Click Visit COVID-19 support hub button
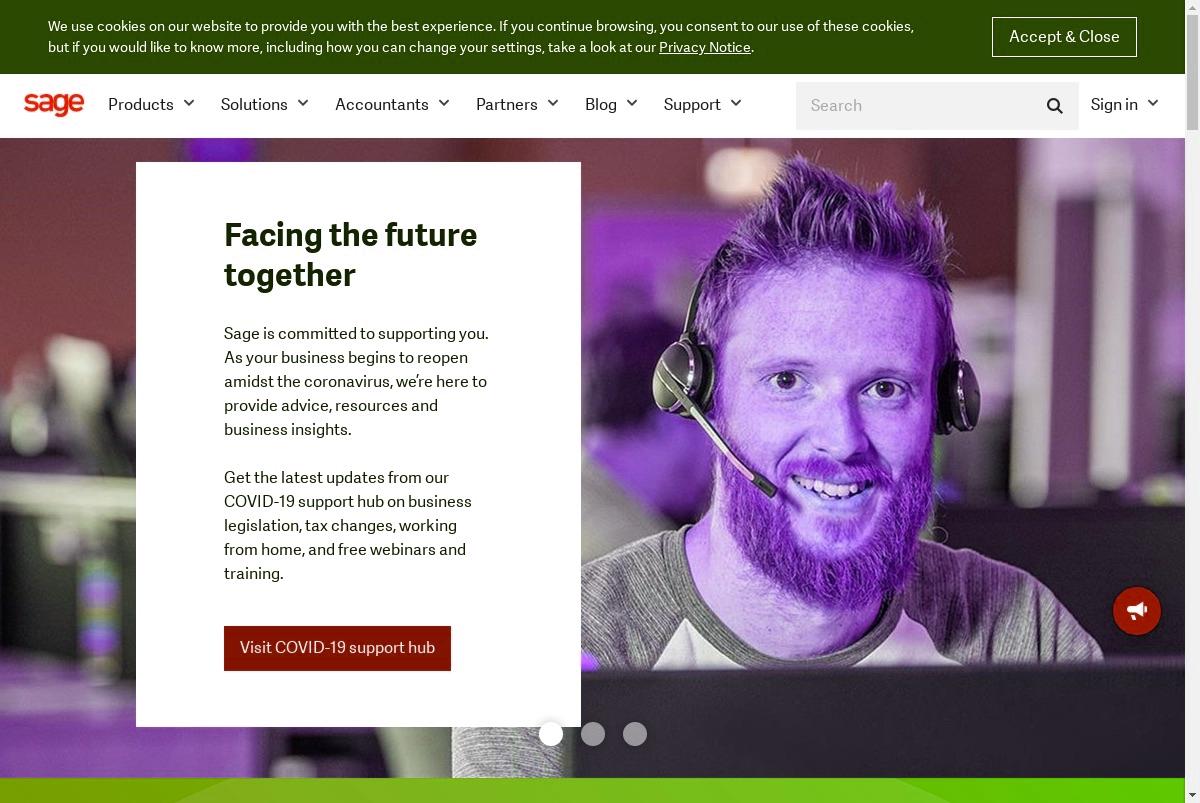Viewport: 1200px width, 803px height. tap(337, 648)
